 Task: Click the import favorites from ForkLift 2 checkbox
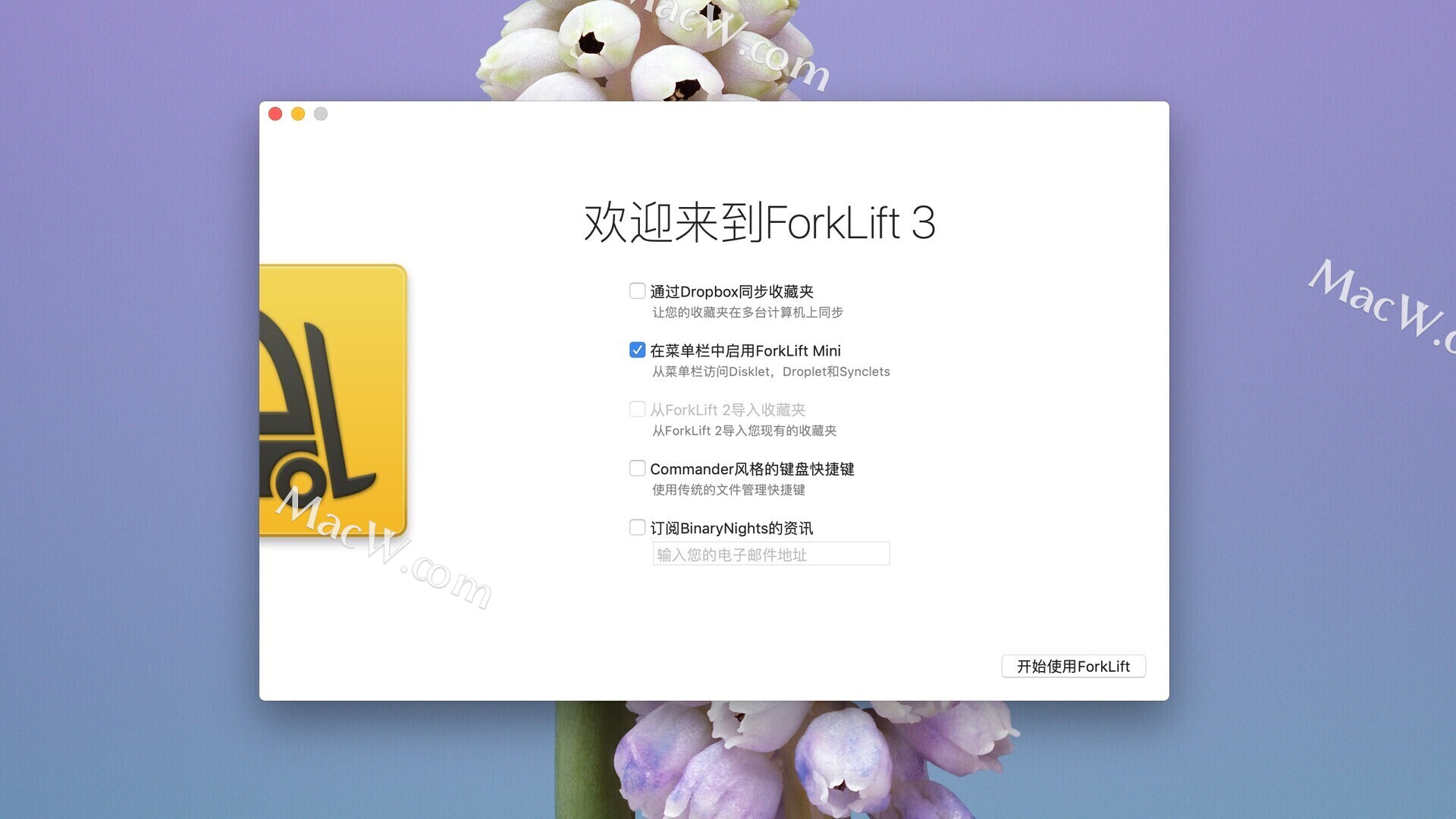637,409
